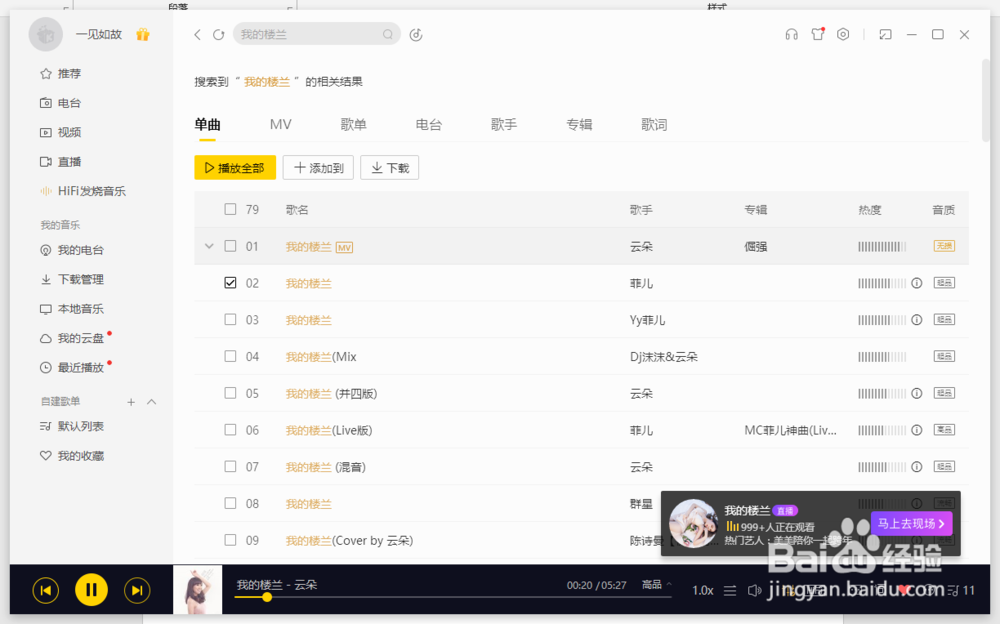Toggle the select-all checkbox beside 79
The width and height of the screenshot is (1000, 624).
click(230, 209)
